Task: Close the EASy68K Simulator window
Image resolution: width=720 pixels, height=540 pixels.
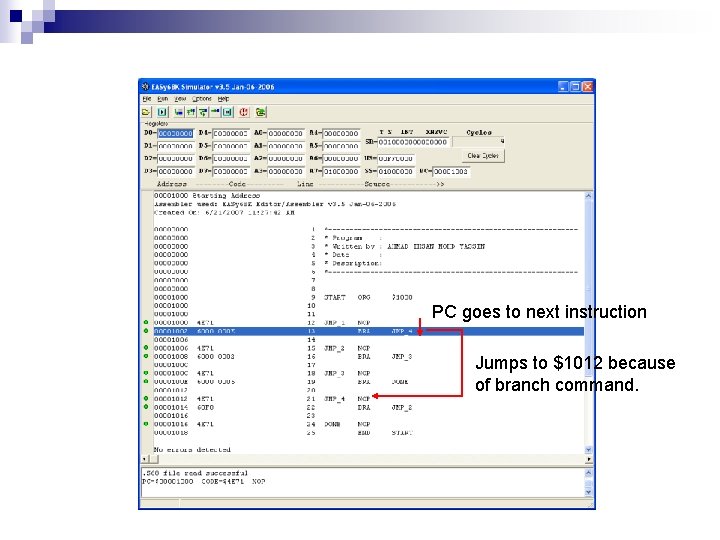Action: click(587, 86)
